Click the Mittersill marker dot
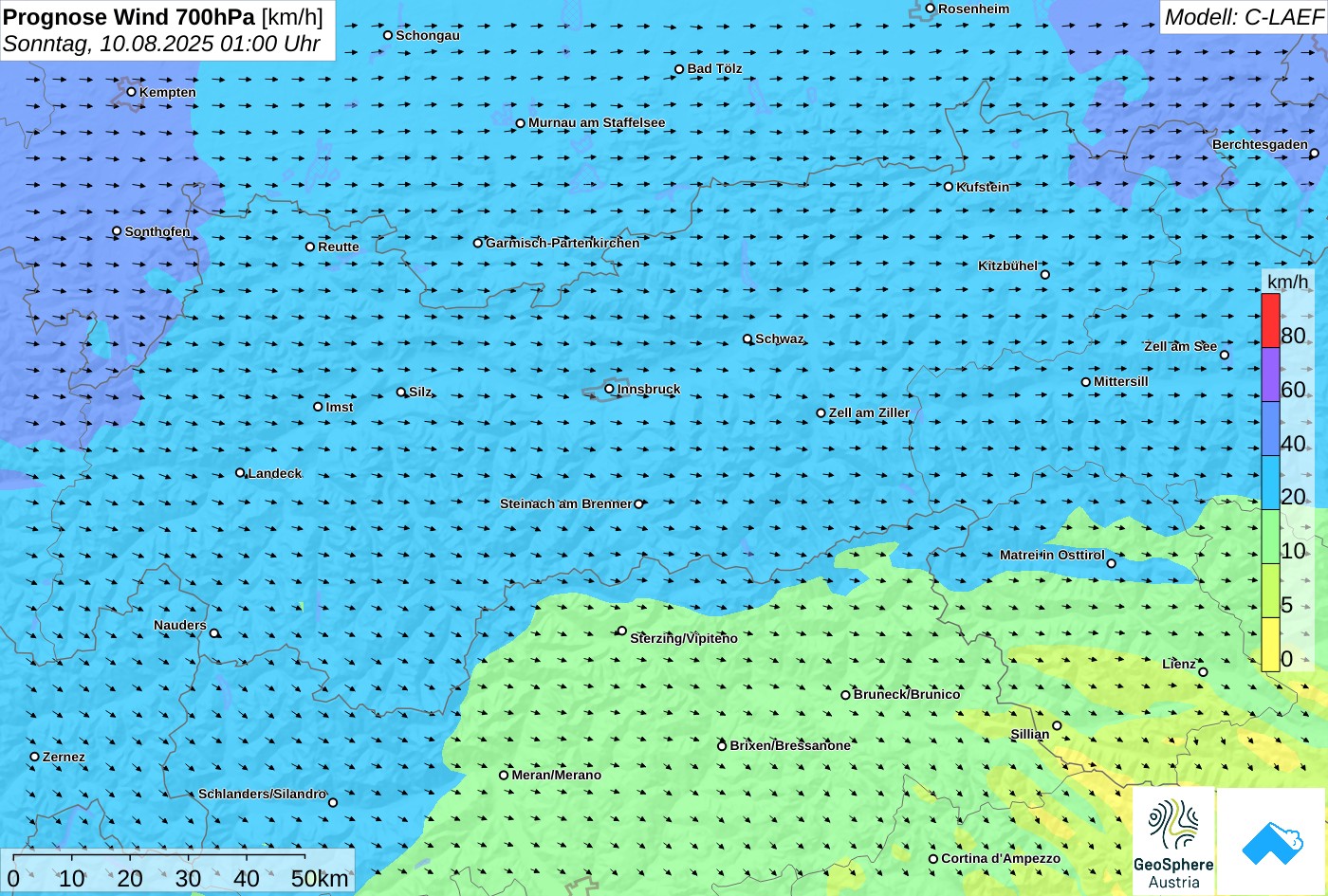Screen dimensions: 1328x896 click(x=1086, y=382)
